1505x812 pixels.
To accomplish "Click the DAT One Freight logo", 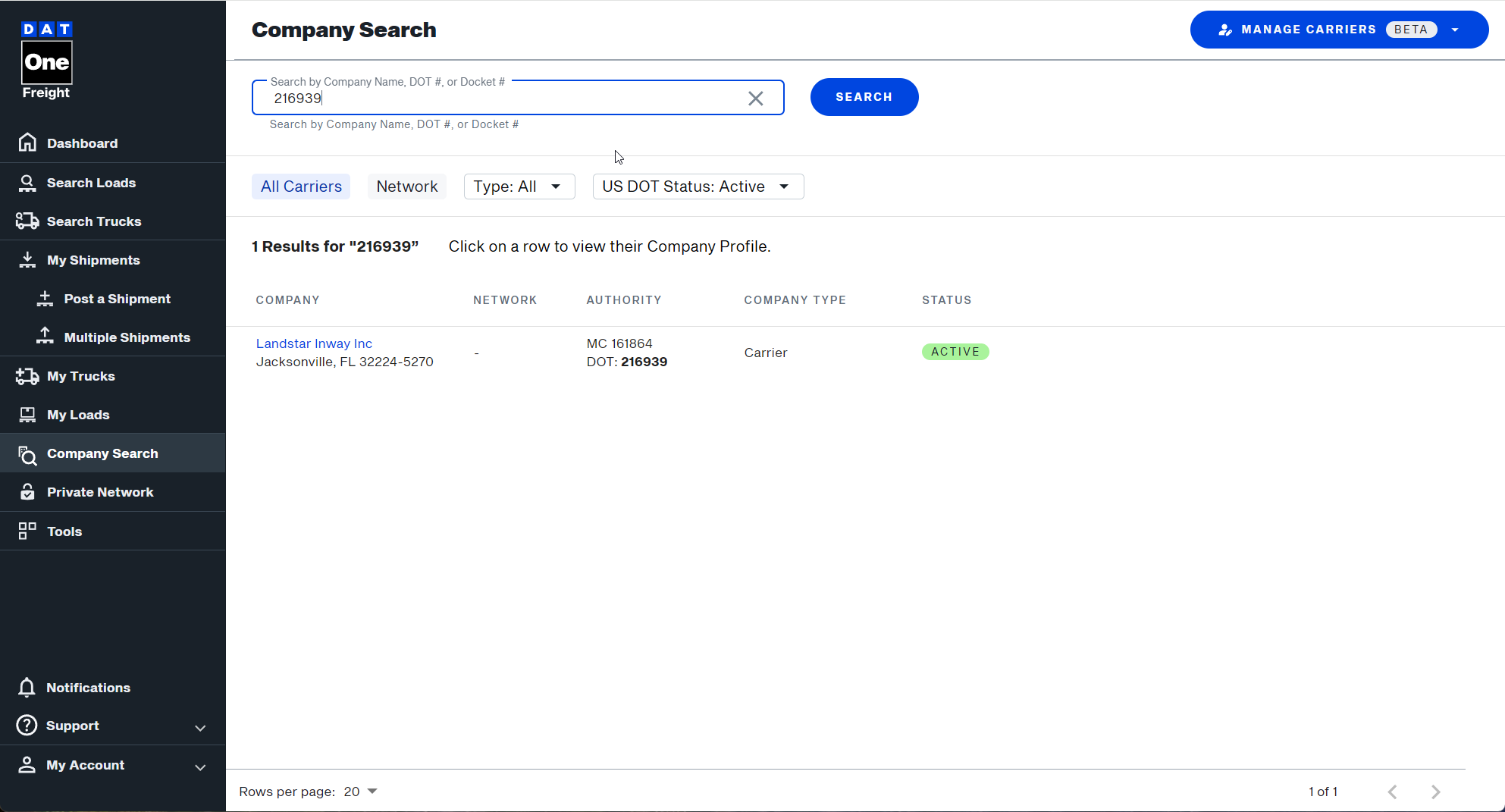I will pyautogui.click(x=46, y=61).
